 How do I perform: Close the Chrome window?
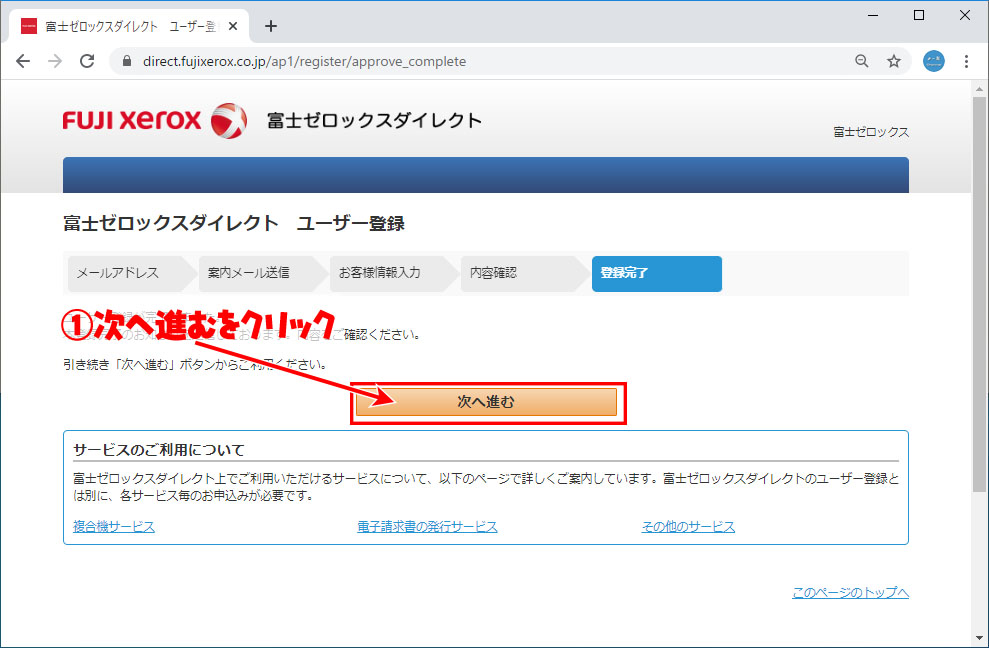tap(965, 15)
